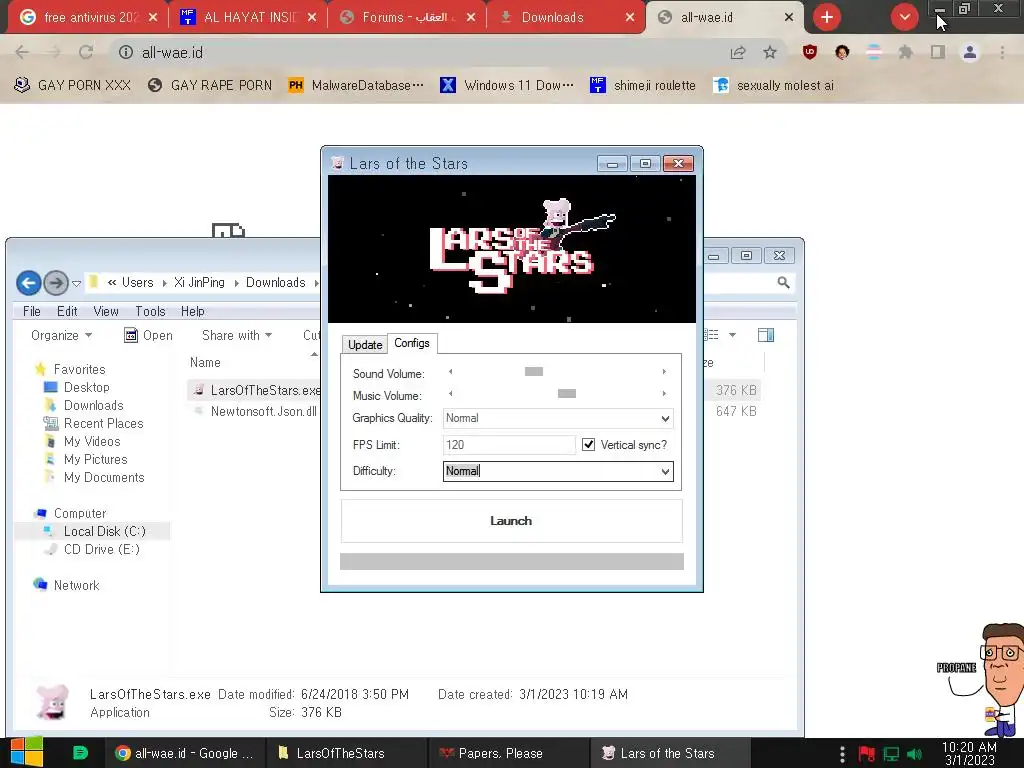Select Recent Places in sidebar
Viewport: 1024px width, 768px height.
(103, 423)
